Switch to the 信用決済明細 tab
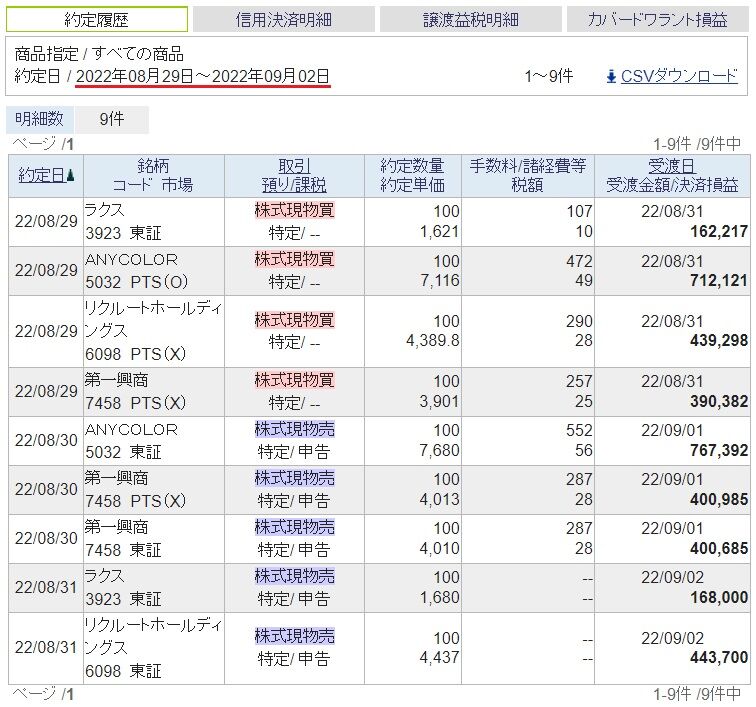Viewport: 756px width, 707px height. click(284, 19)
